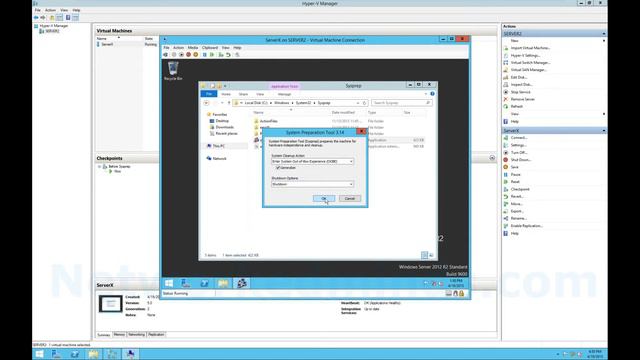Click the Checkpoint icon in the VM Connection toolbar

(221, 55)
